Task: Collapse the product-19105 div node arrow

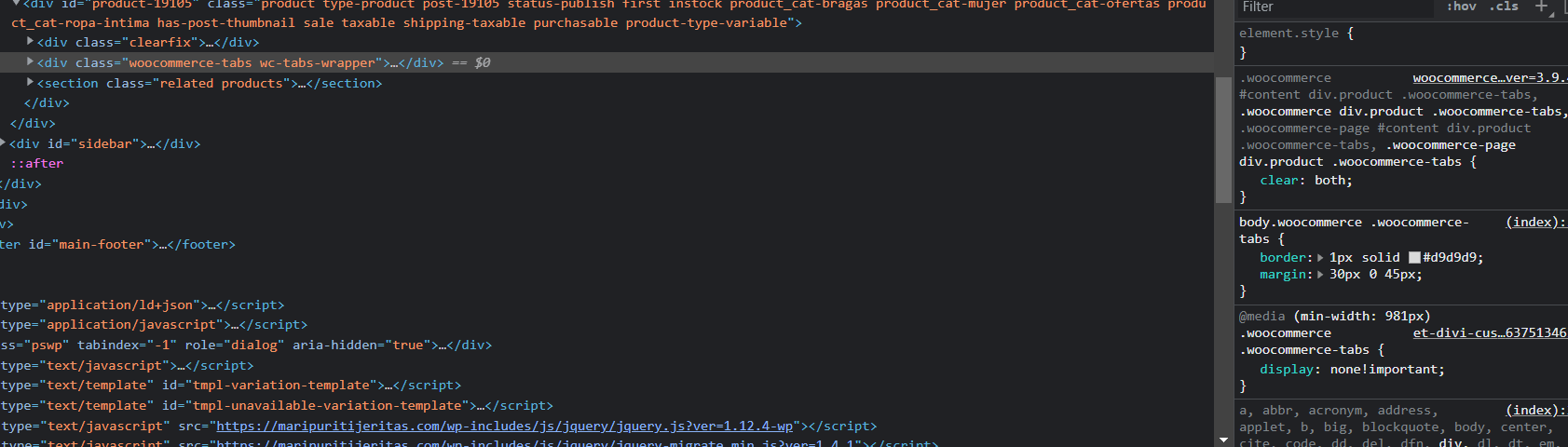Action: point(17,3)
